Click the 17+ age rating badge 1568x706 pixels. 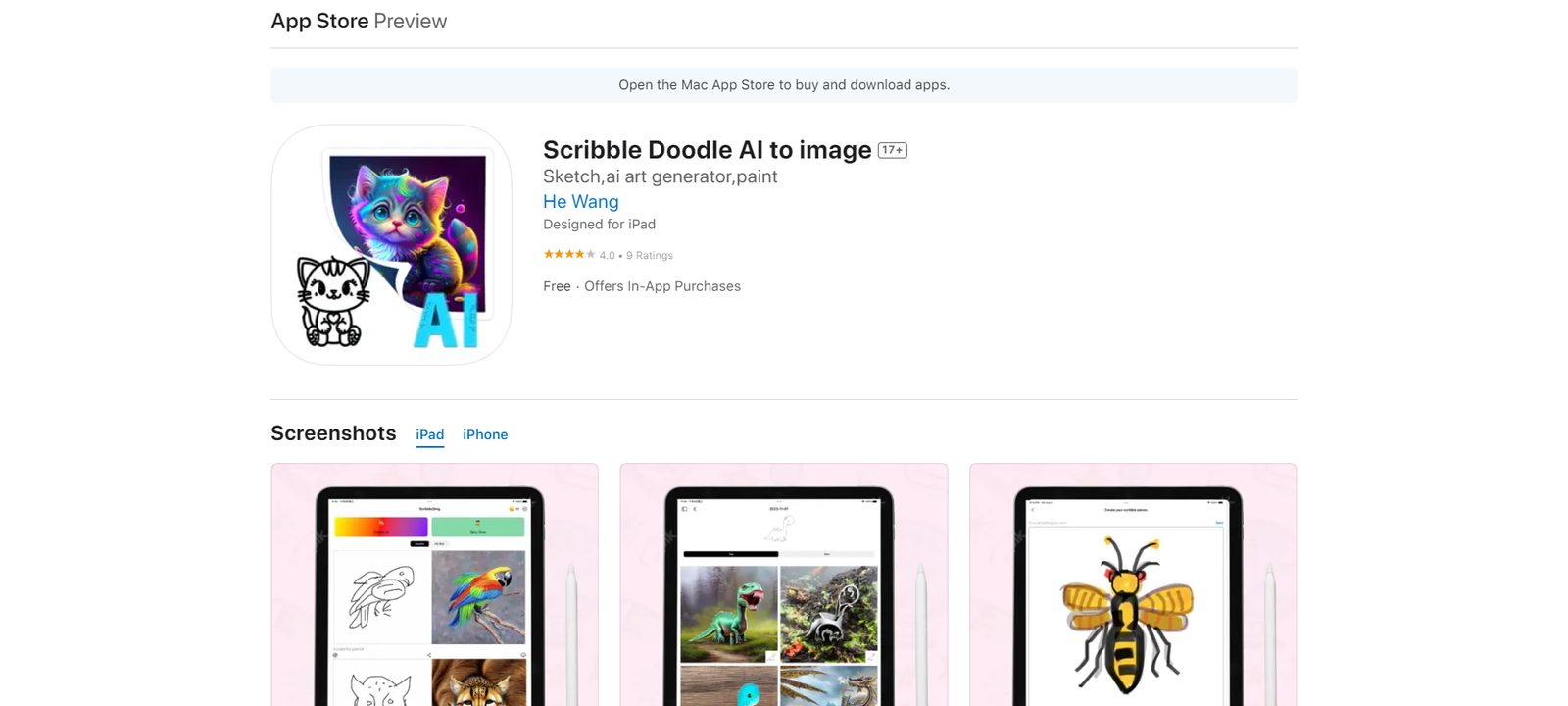pyautogui.click(x=892, y=150)
